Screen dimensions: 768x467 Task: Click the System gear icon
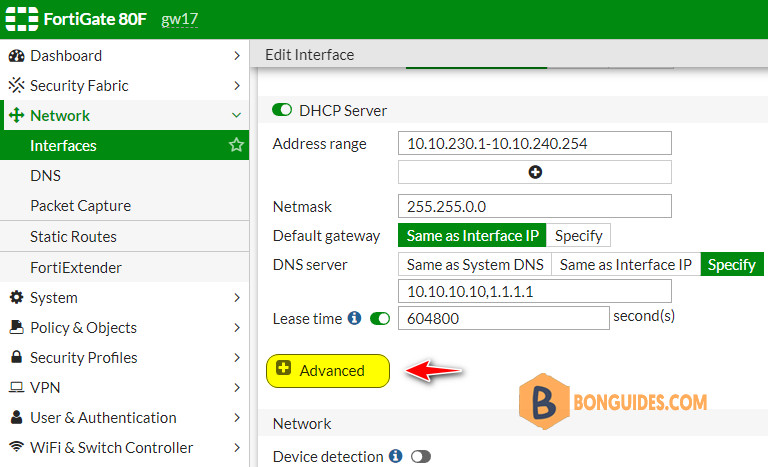[x=16, y=297]
